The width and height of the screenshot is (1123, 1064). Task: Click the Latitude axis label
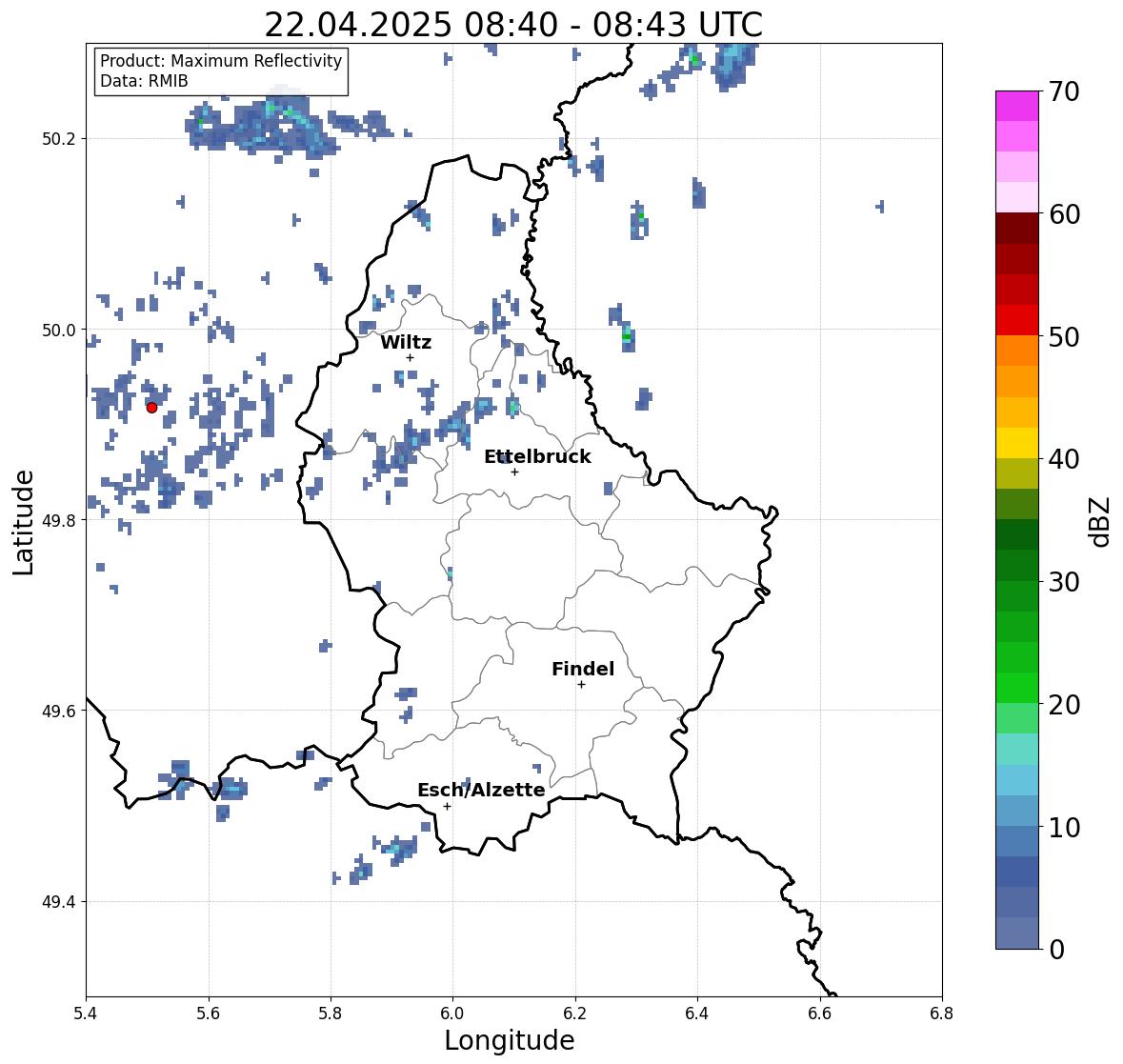coord(23,522)
